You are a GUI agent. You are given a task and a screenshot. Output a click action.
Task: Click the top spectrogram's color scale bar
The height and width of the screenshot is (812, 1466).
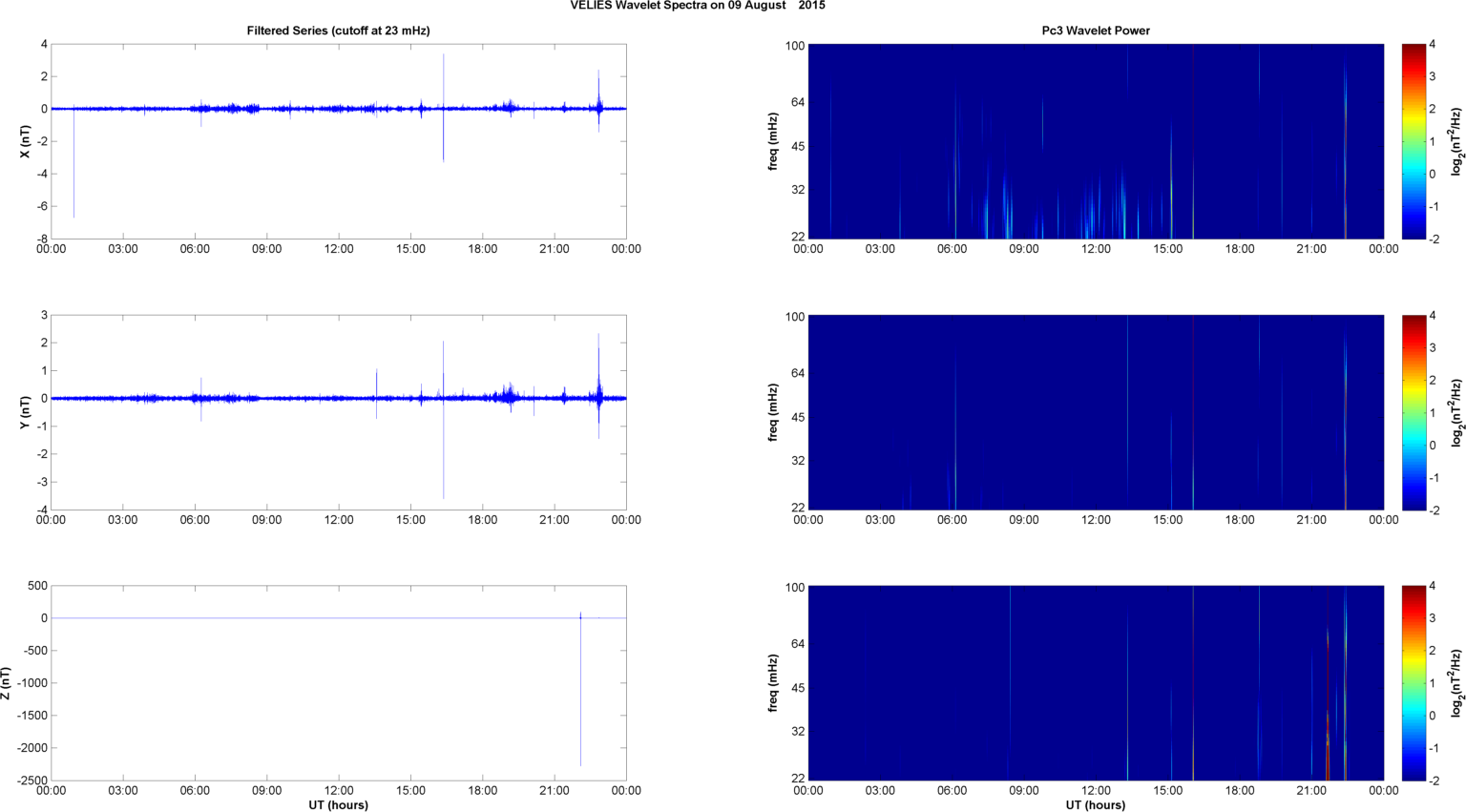(1414, 141)
